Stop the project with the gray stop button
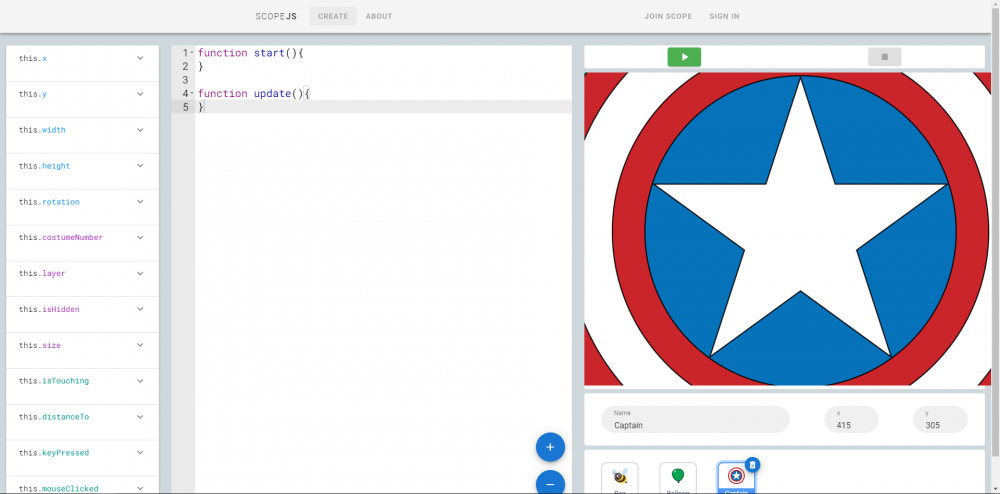Viewport: 1000px width, 494px height. click(885, 57)
